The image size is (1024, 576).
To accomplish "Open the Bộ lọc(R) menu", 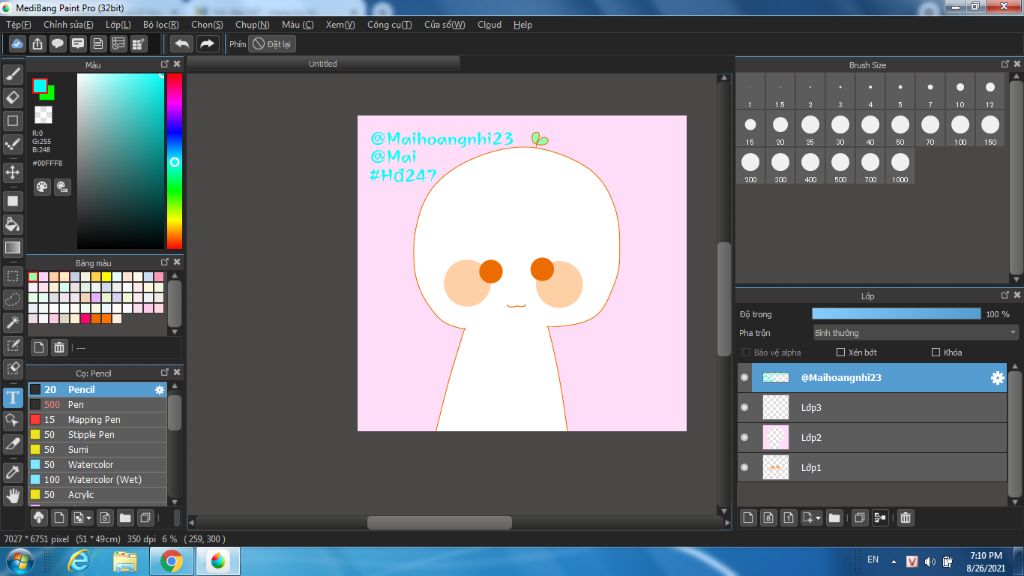I will coord(161,25).
